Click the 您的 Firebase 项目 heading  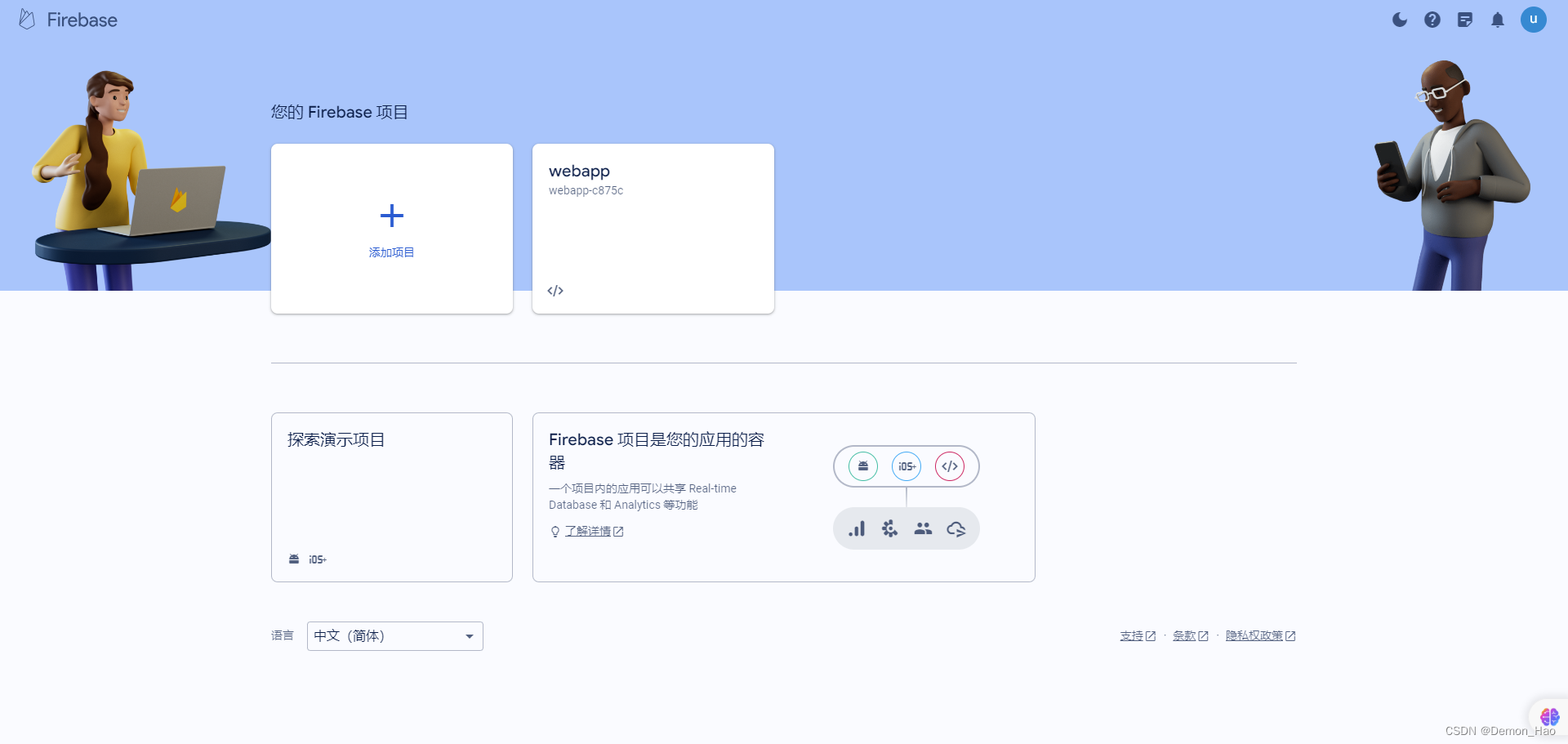340,112
